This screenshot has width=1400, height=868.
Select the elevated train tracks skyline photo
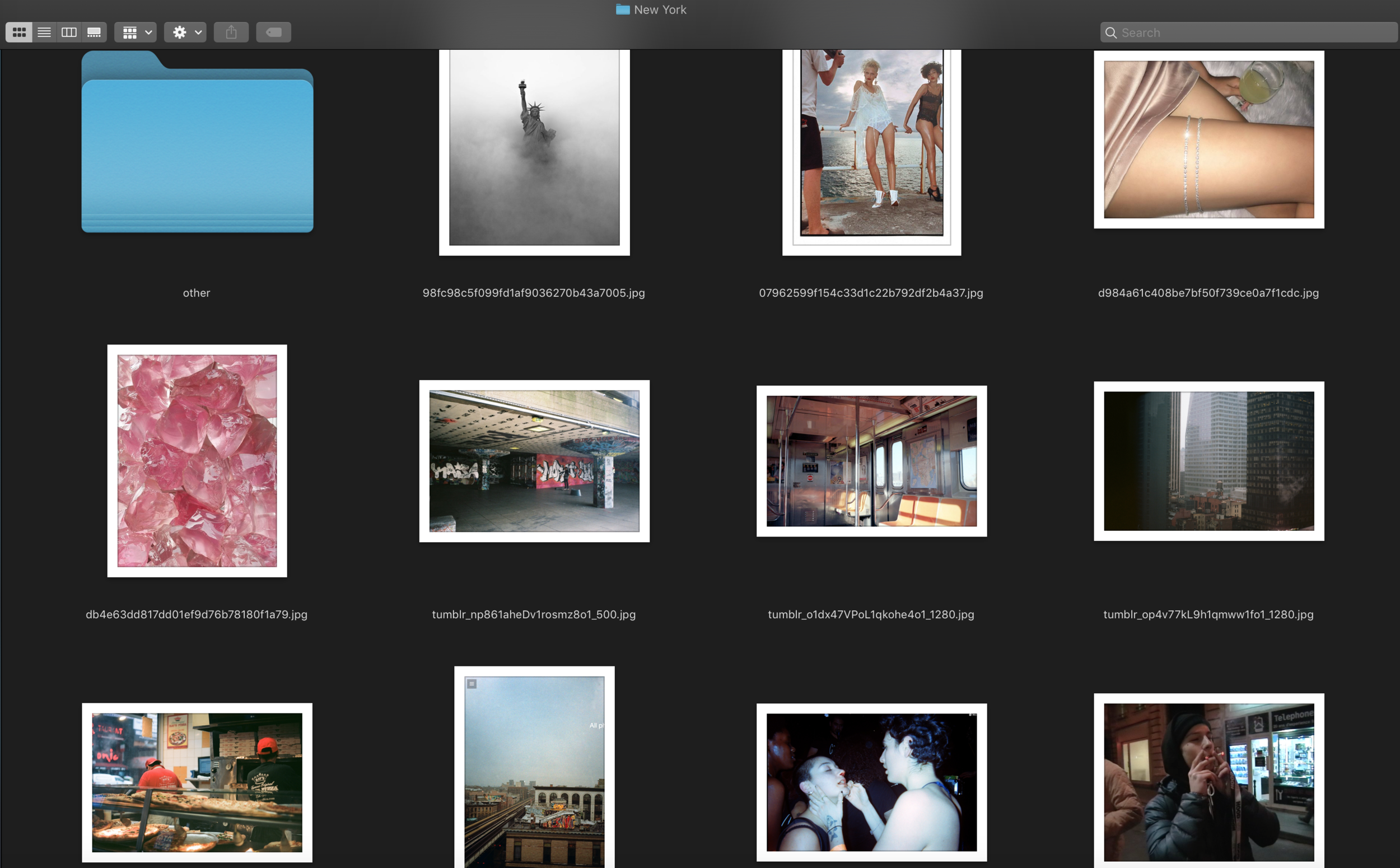(x=534, y=767)
